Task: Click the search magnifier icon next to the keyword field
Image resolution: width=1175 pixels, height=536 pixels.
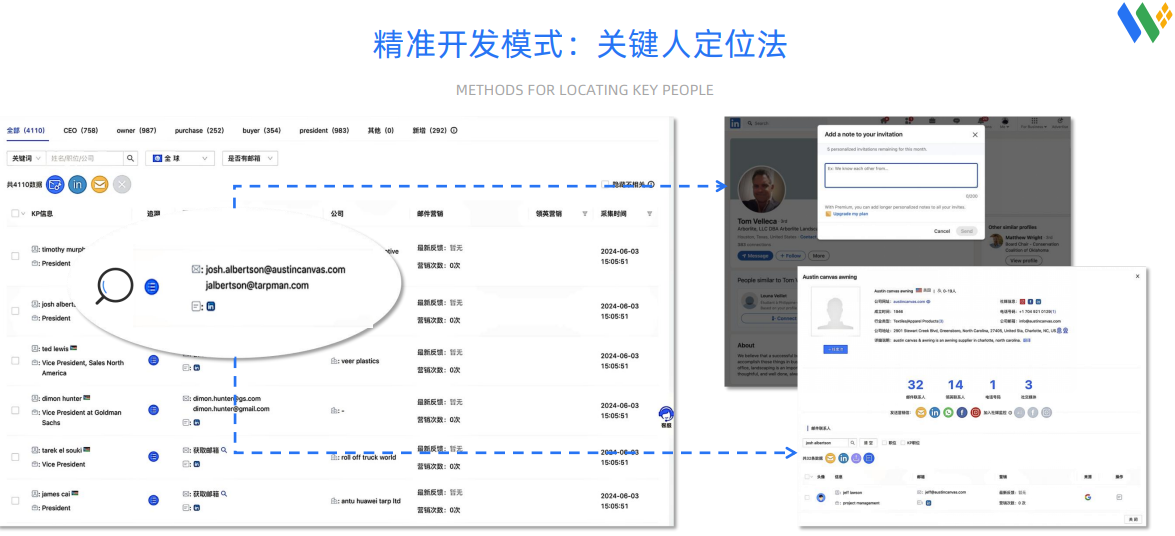Action: click(x=130, y=158)
